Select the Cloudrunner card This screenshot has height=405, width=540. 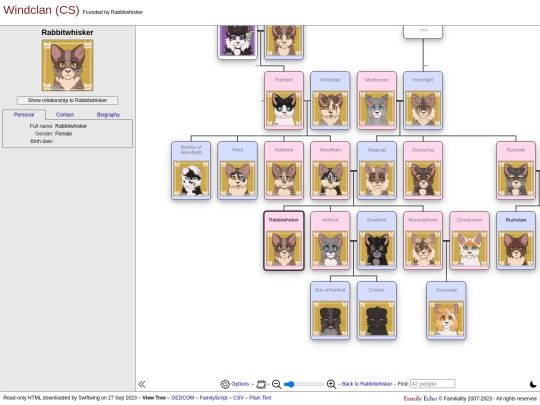[x=469, y=241]
